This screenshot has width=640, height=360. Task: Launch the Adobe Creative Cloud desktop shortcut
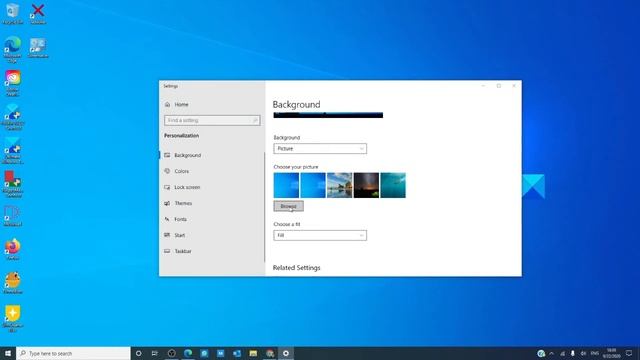click(x=13, y=83)
